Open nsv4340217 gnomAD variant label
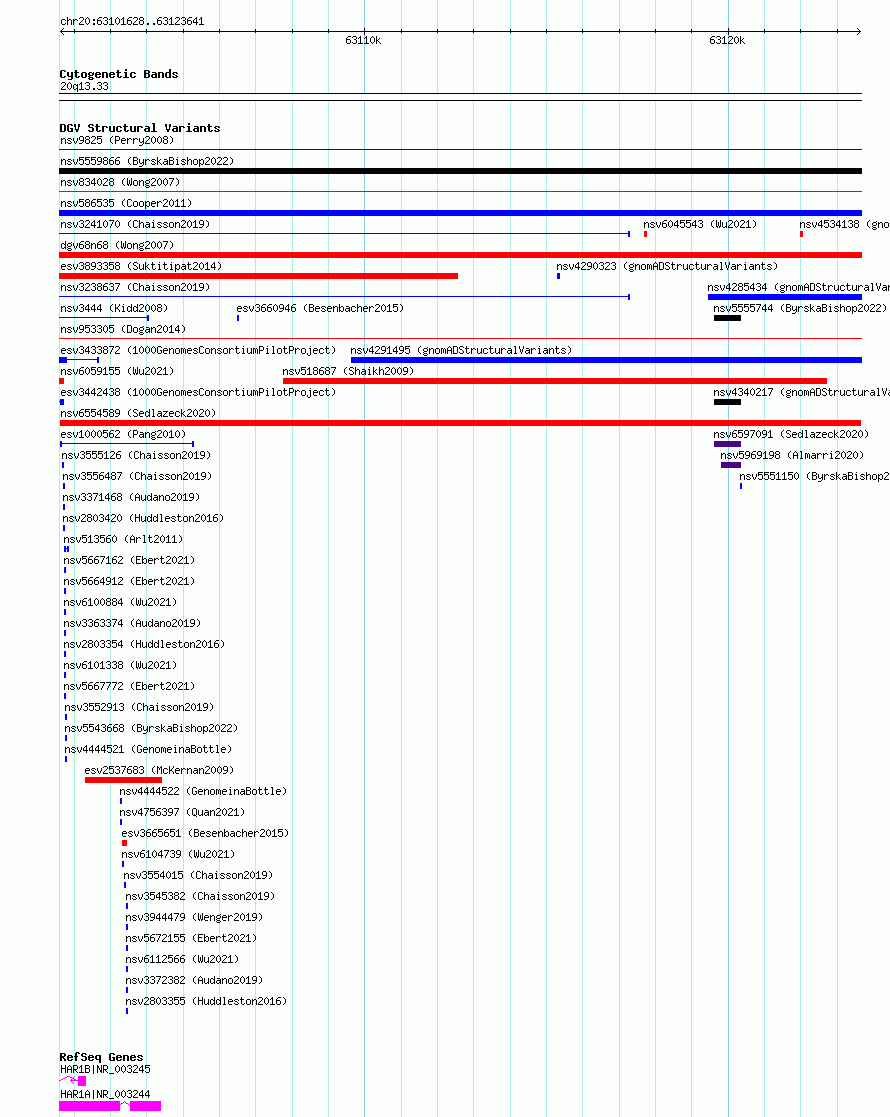The width and height of the screenshot is (890, 1117). (x=801, y=393)
